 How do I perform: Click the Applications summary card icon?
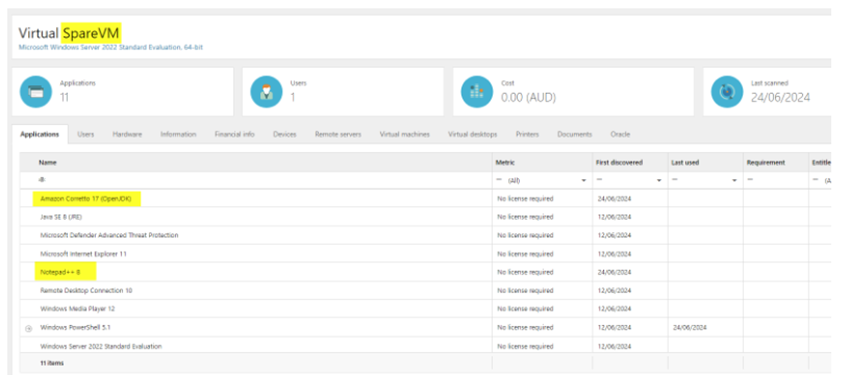pyautogui.click(x=36, y=92)
